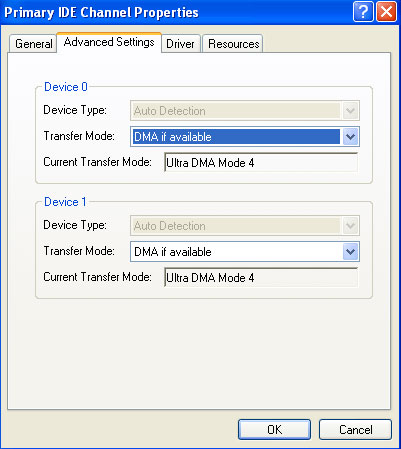Expand Device 1 Transfer Mode dropdown arrow

pyautogui.click(x=350, y=252)
